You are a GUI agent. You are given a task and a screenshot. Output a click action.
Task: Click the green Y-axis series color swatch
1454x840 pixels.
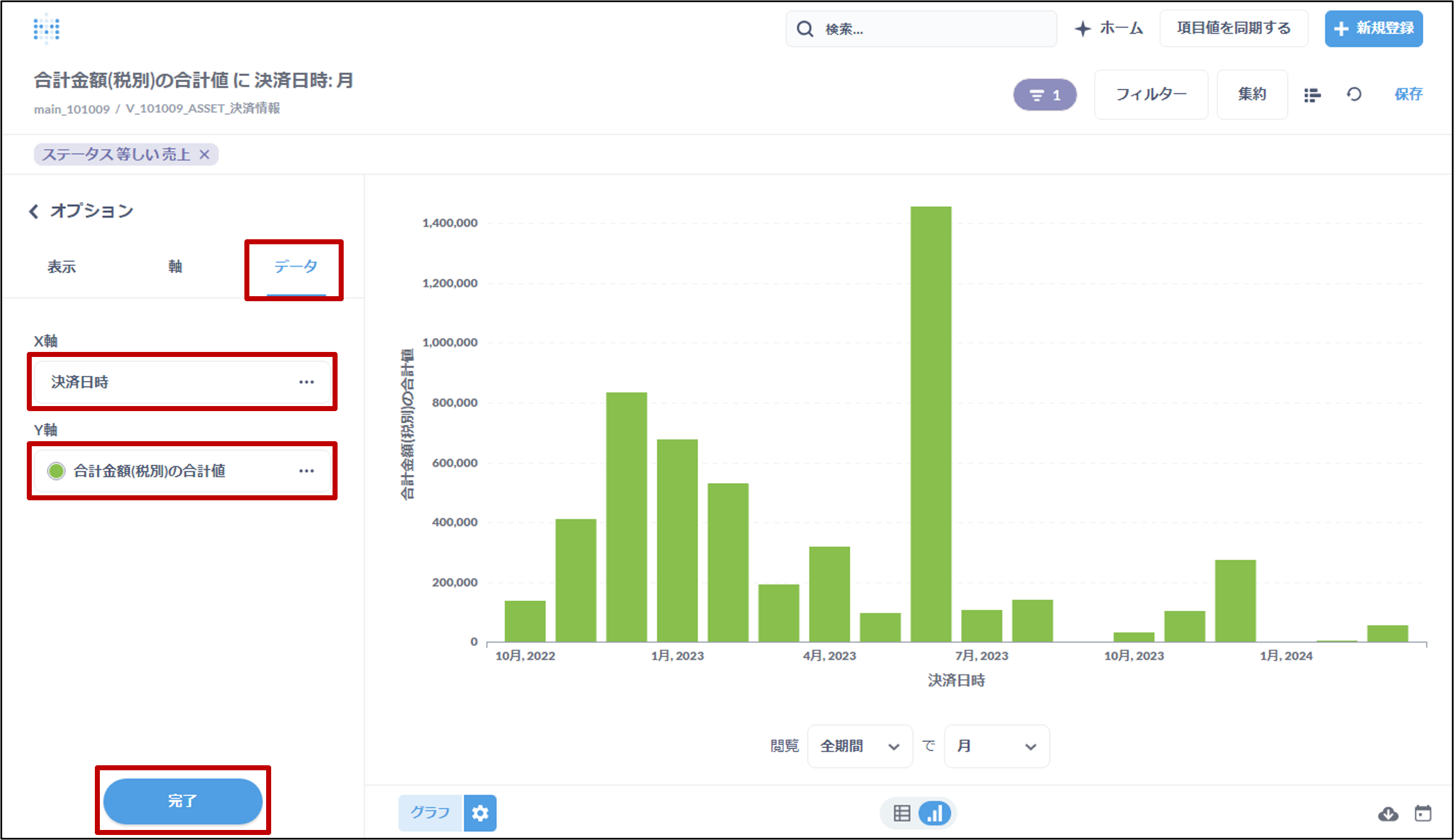coord(56,471)
